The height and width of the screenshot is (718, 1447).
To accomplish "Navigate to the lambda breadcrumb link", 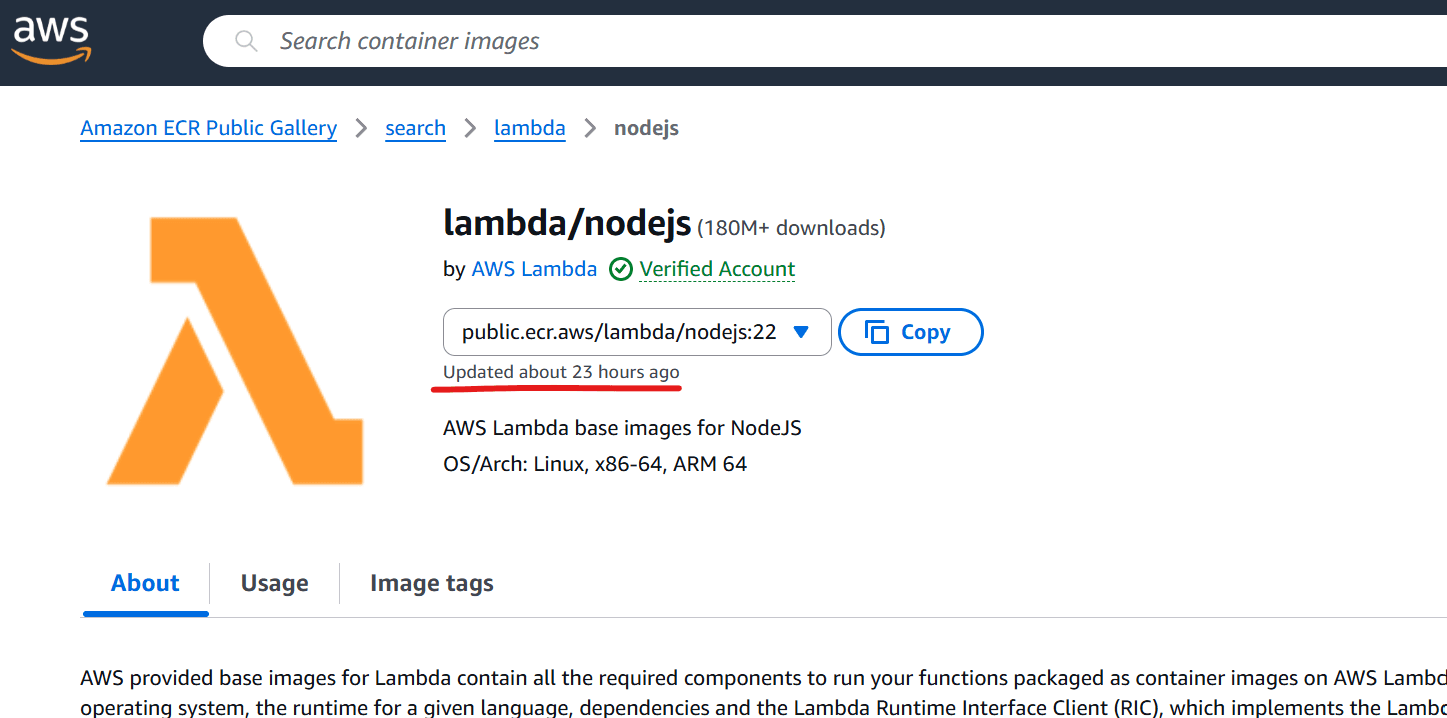I will (x=529, y=128).
